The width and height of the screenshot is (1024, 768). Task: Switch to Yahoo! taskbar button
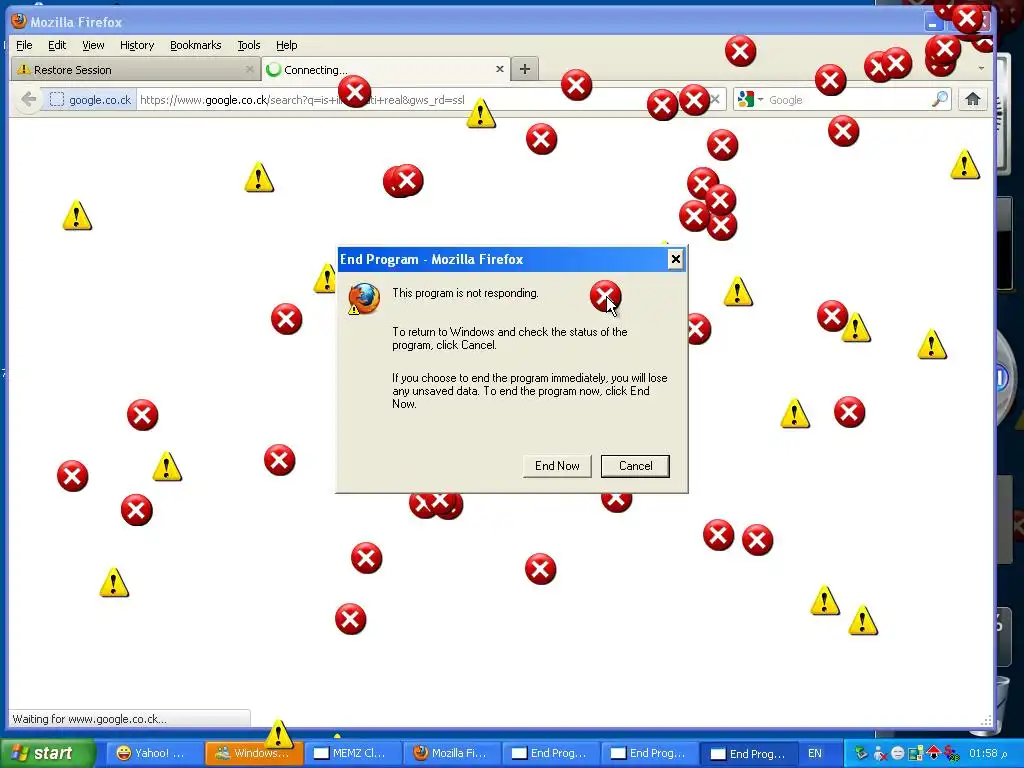(x=155, y=753)
